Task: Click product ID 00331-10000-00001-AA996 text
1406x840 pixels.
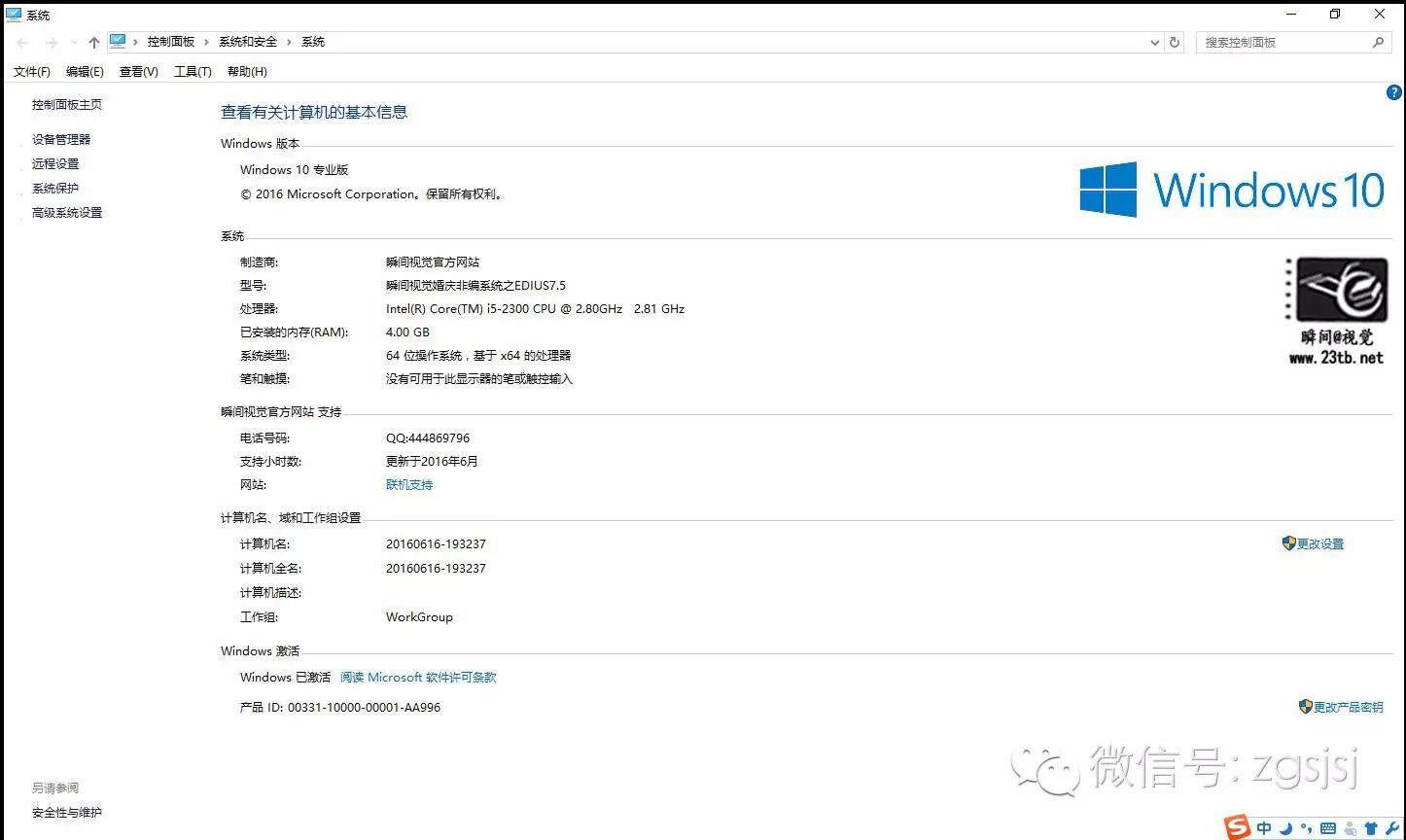Action: (364, 708)
